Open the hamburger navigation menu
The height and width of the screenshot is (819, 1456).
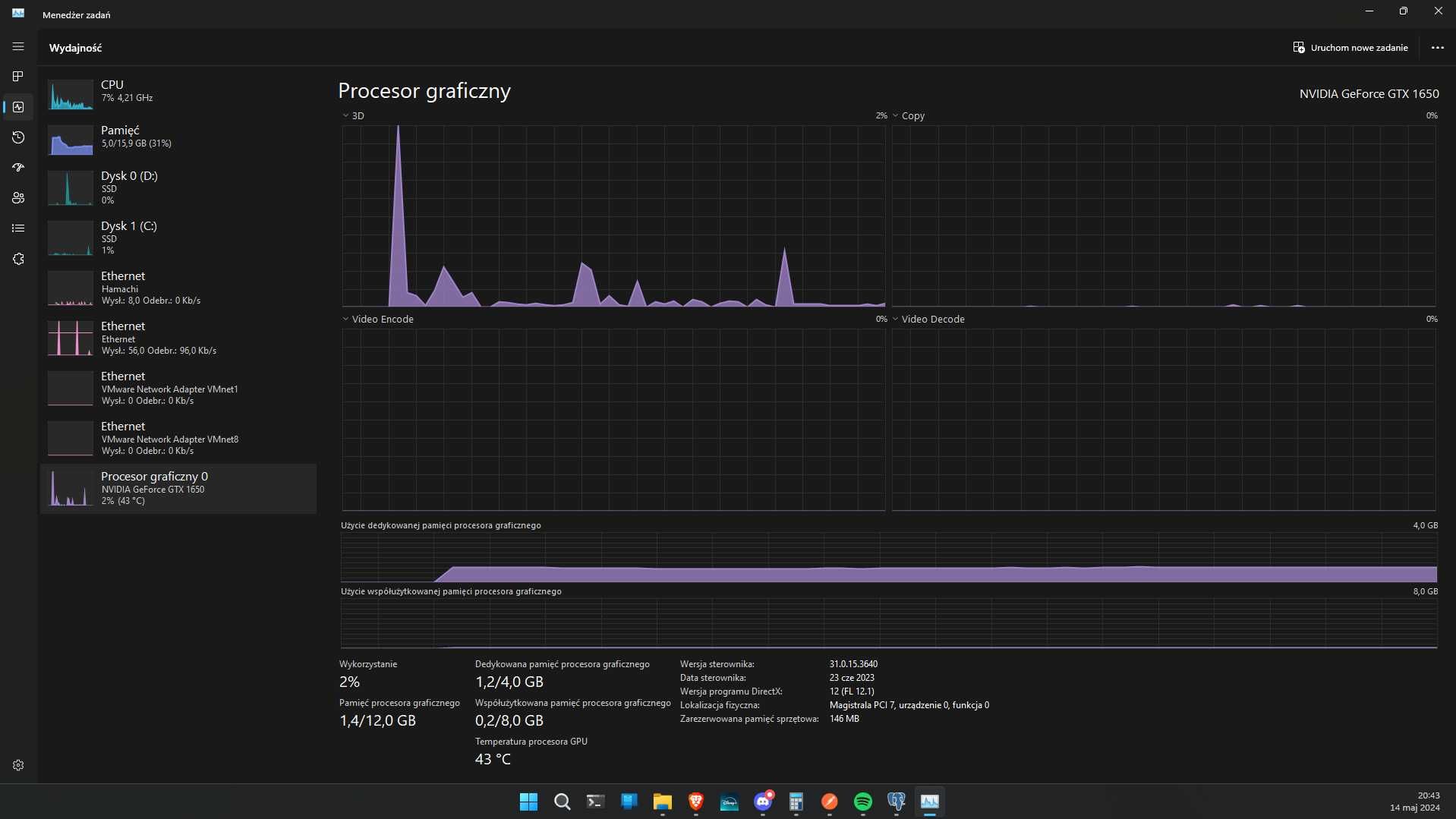(x=18, y=46)
